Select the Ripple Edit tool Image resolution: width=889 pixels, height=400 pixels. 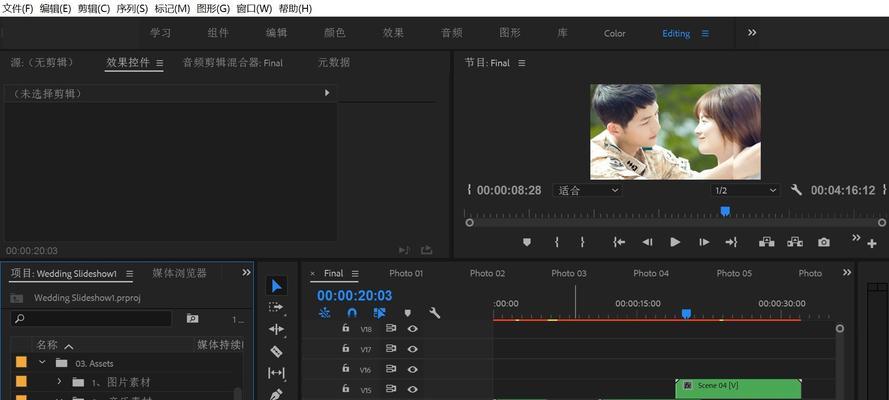pyautogui.click(x=276, y=329)
